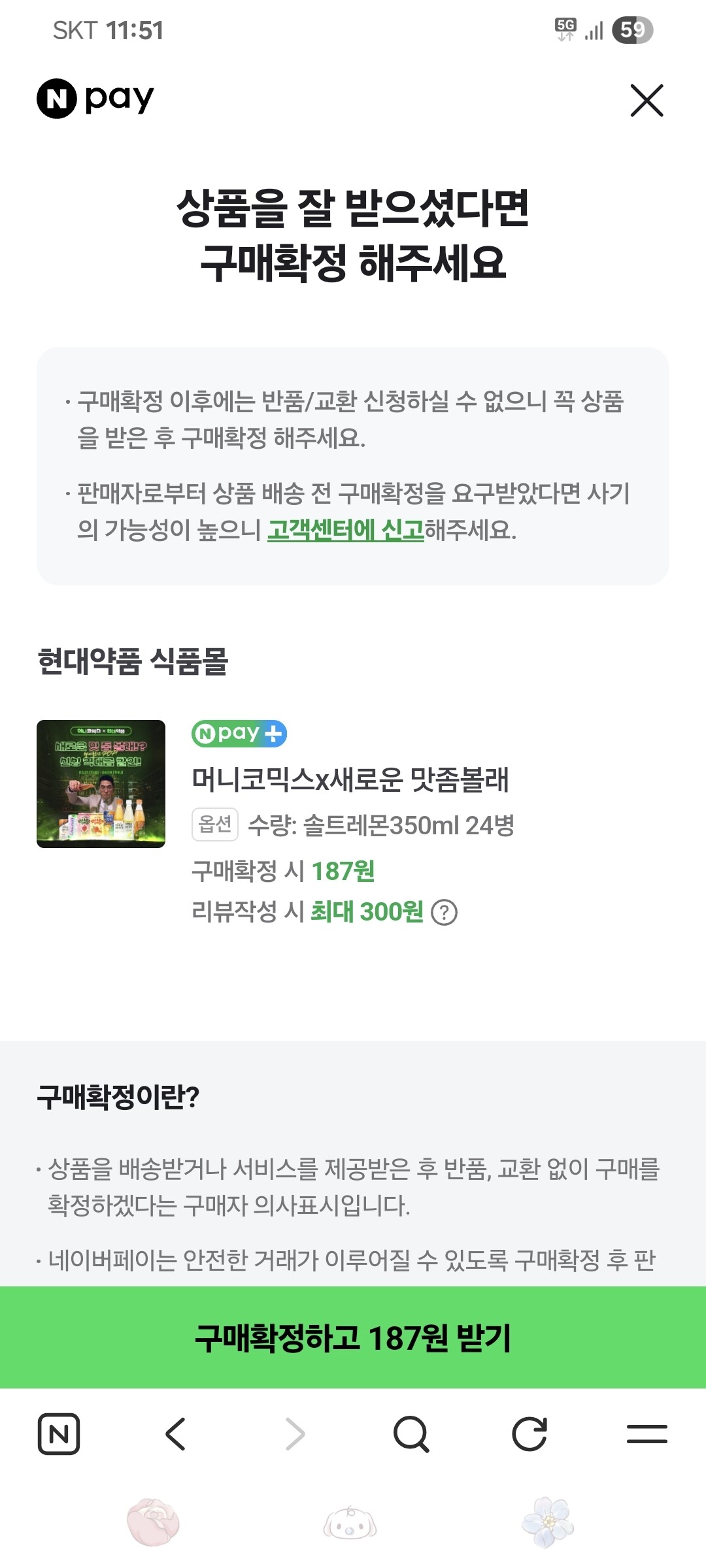Viewport: 706px width, 1568px height.
Task: Tap the N pay logo
Action: point(95,99)
